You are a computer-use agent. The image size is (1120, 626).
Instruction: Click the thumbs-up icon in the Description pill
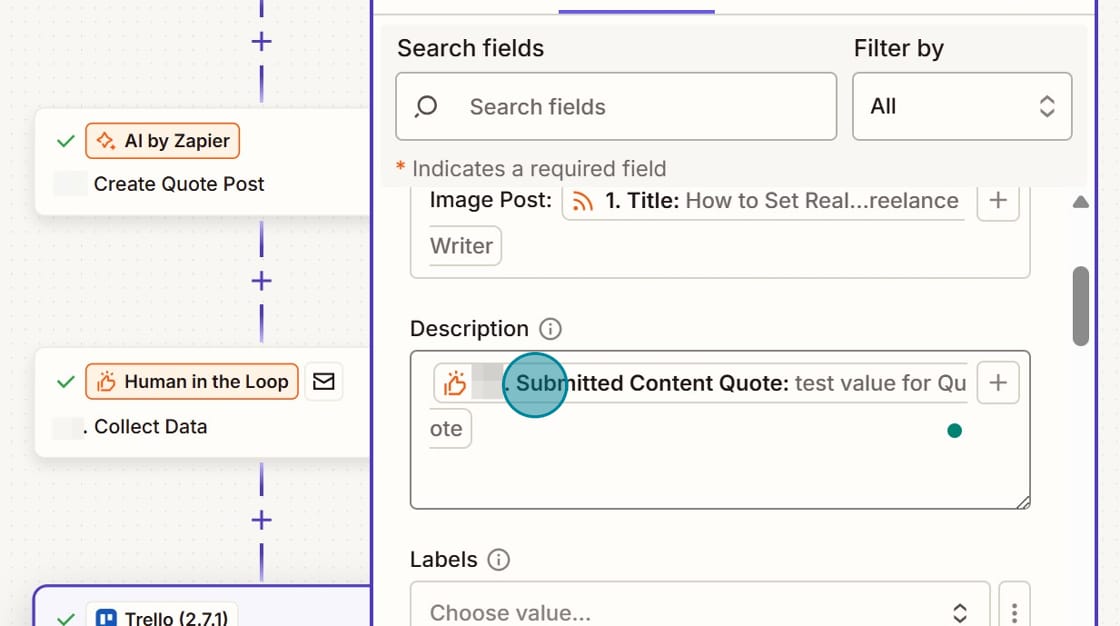pyautogui.click(x=456, y=382)
